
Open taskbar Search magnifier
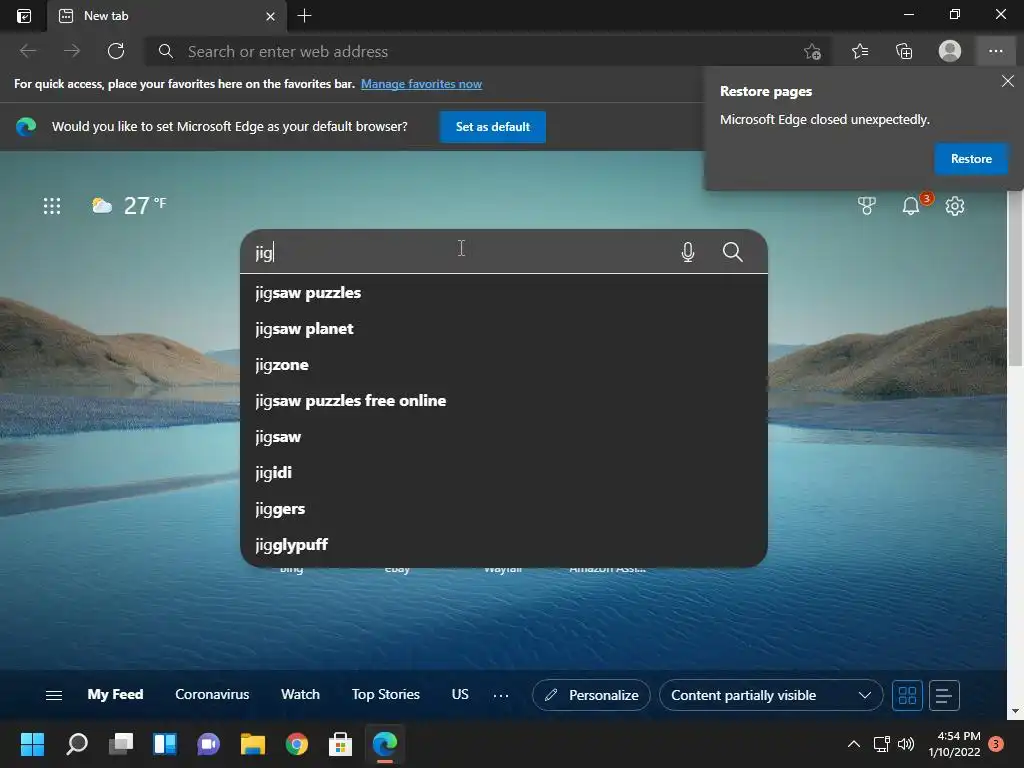point(77,744)
